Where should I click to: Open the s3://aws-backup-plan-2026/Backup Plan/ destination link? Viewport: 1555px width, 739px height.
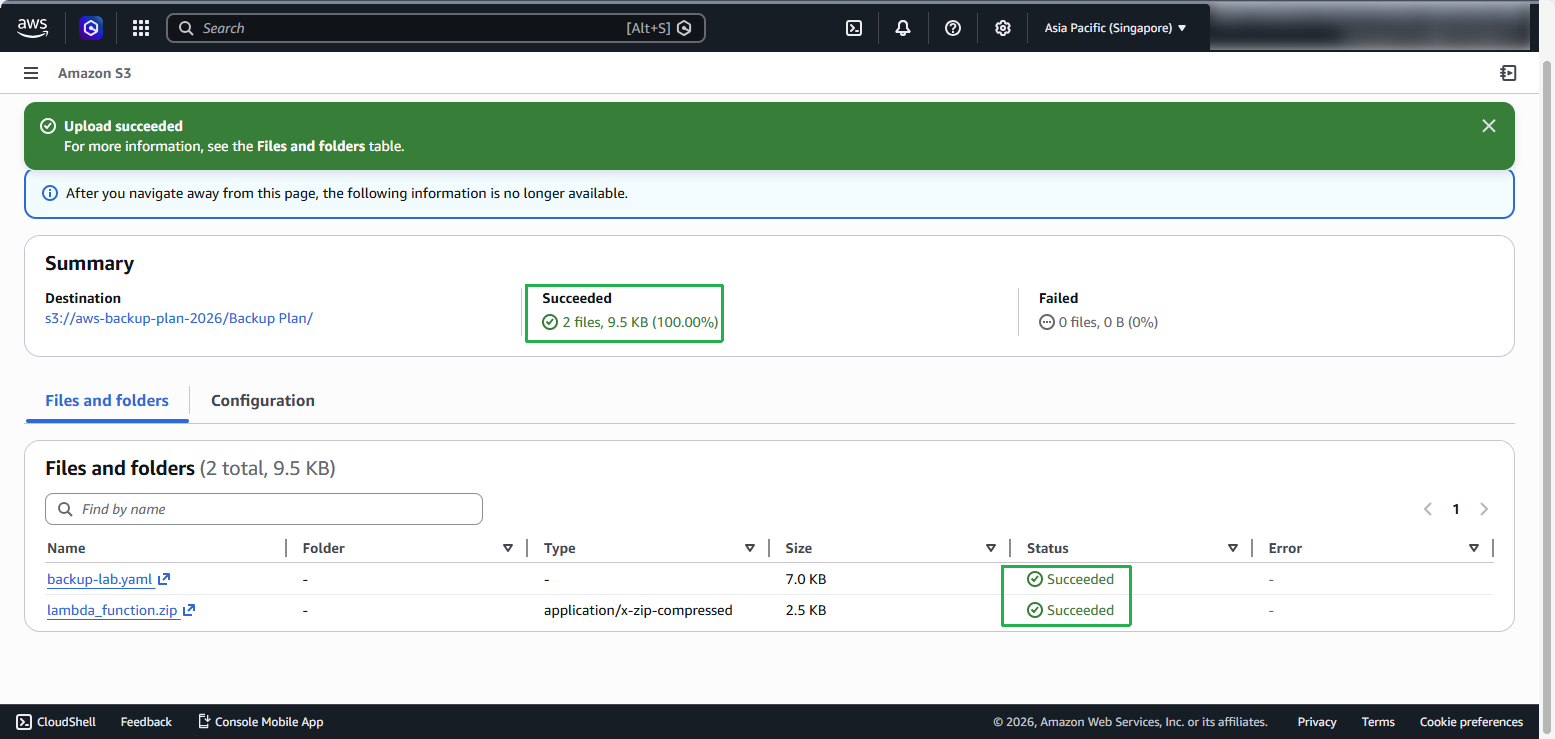tap(179, 318)
